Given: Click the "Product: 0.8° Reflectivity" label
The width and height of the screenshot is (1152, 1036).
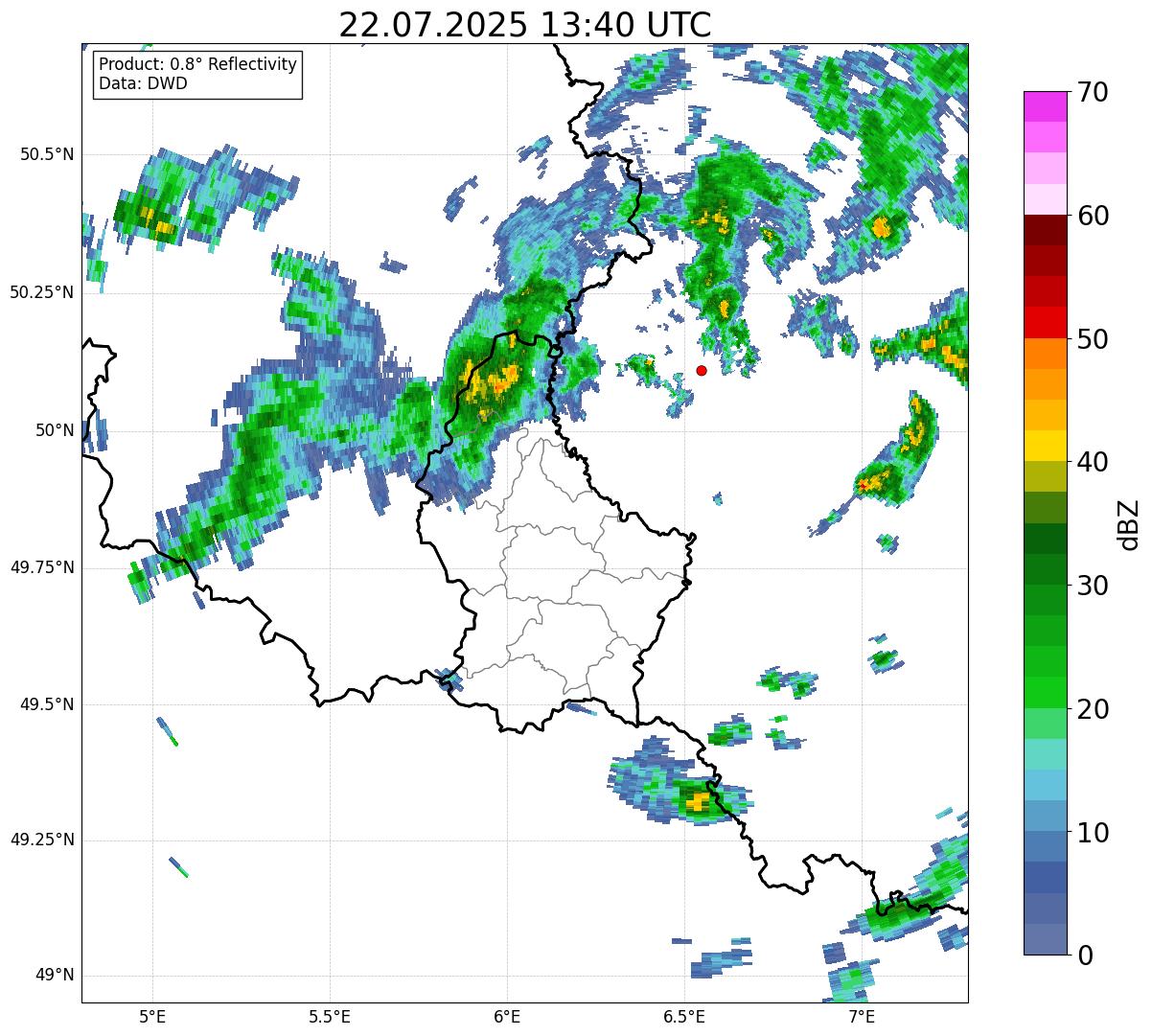Looking at the screenshot, I should [x=198, y=64].
